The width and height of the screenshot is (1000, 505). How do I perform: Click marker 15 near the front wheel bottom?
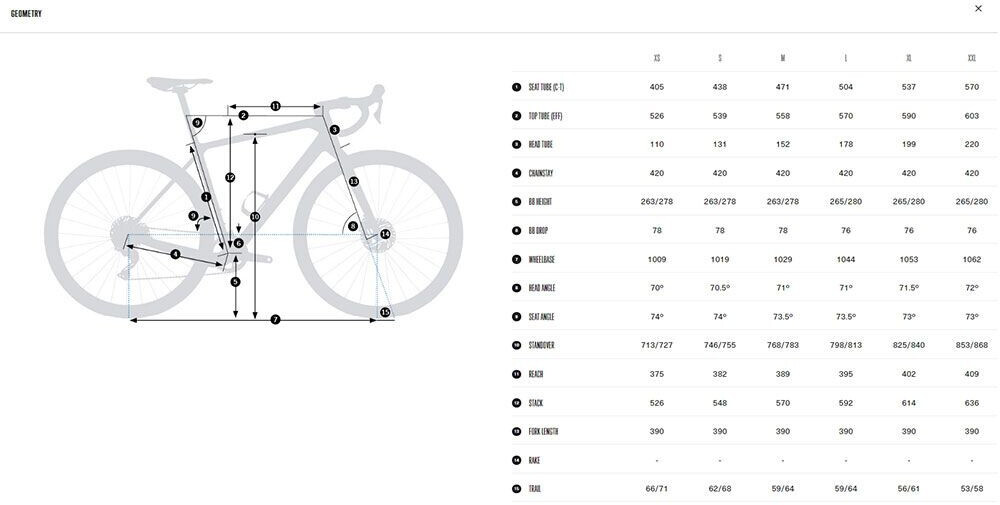point(385,313)
